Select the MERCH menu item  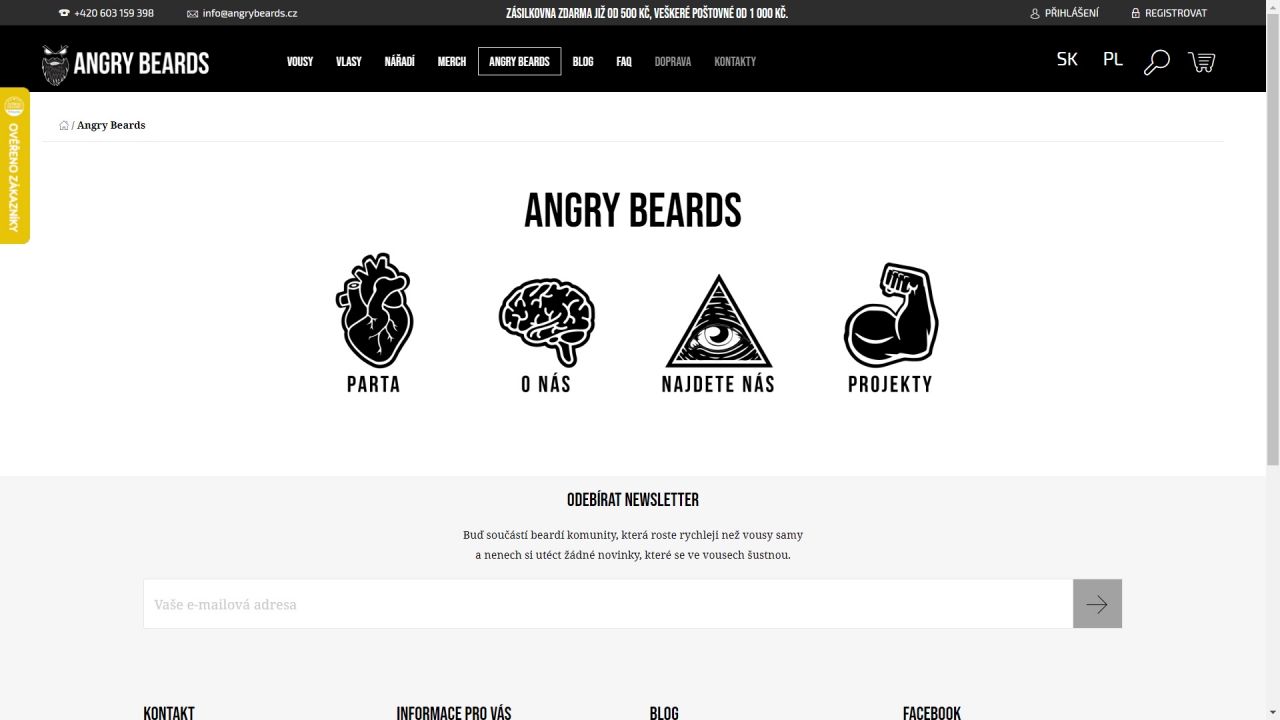[452, 61]
